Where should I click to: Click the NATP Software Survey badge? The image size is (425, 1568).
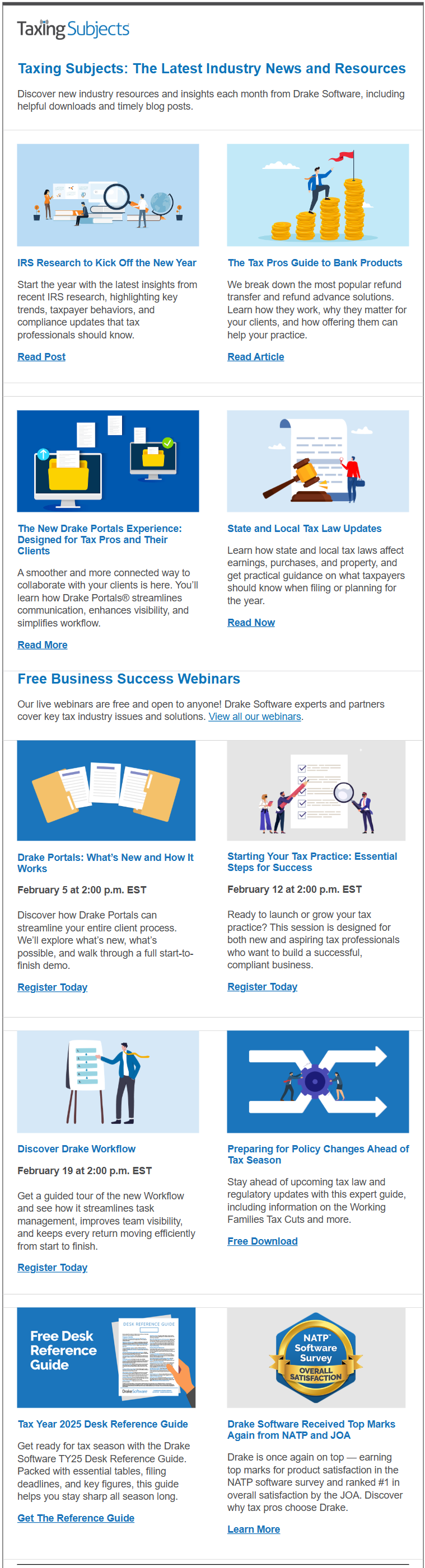pos(316,1357)
